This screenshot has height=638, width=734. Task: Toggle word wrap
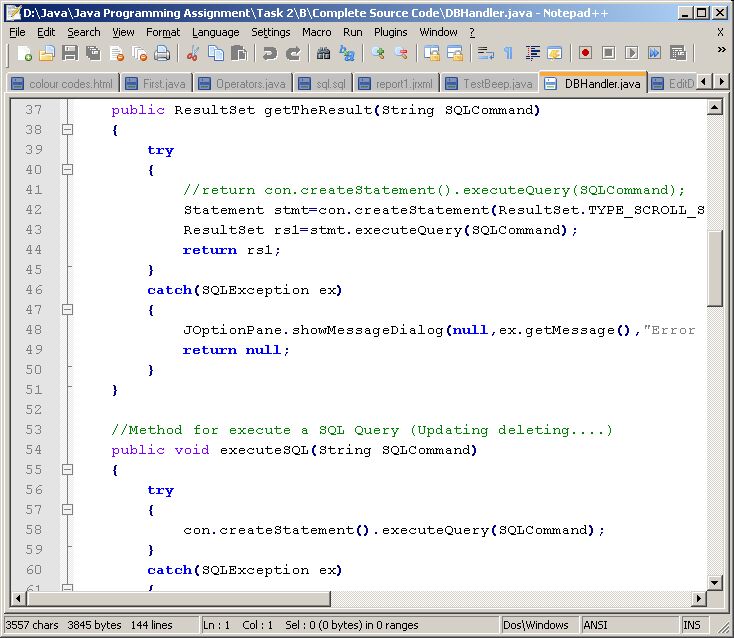tap(485, 53)
